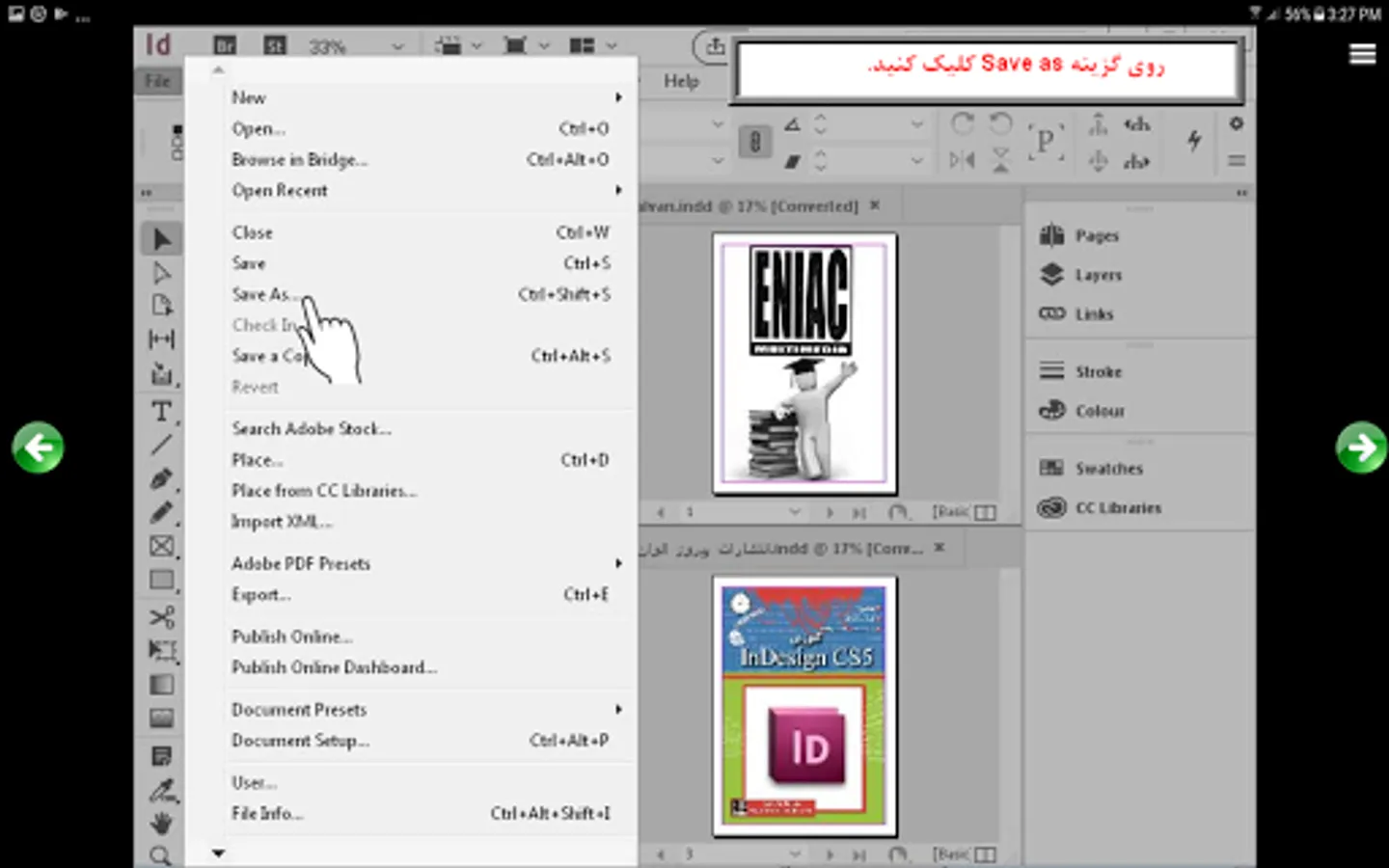Click the ENIAC document page thumbnail
The height and width of the screenshot is (868, 1389).
click(804, 364)
